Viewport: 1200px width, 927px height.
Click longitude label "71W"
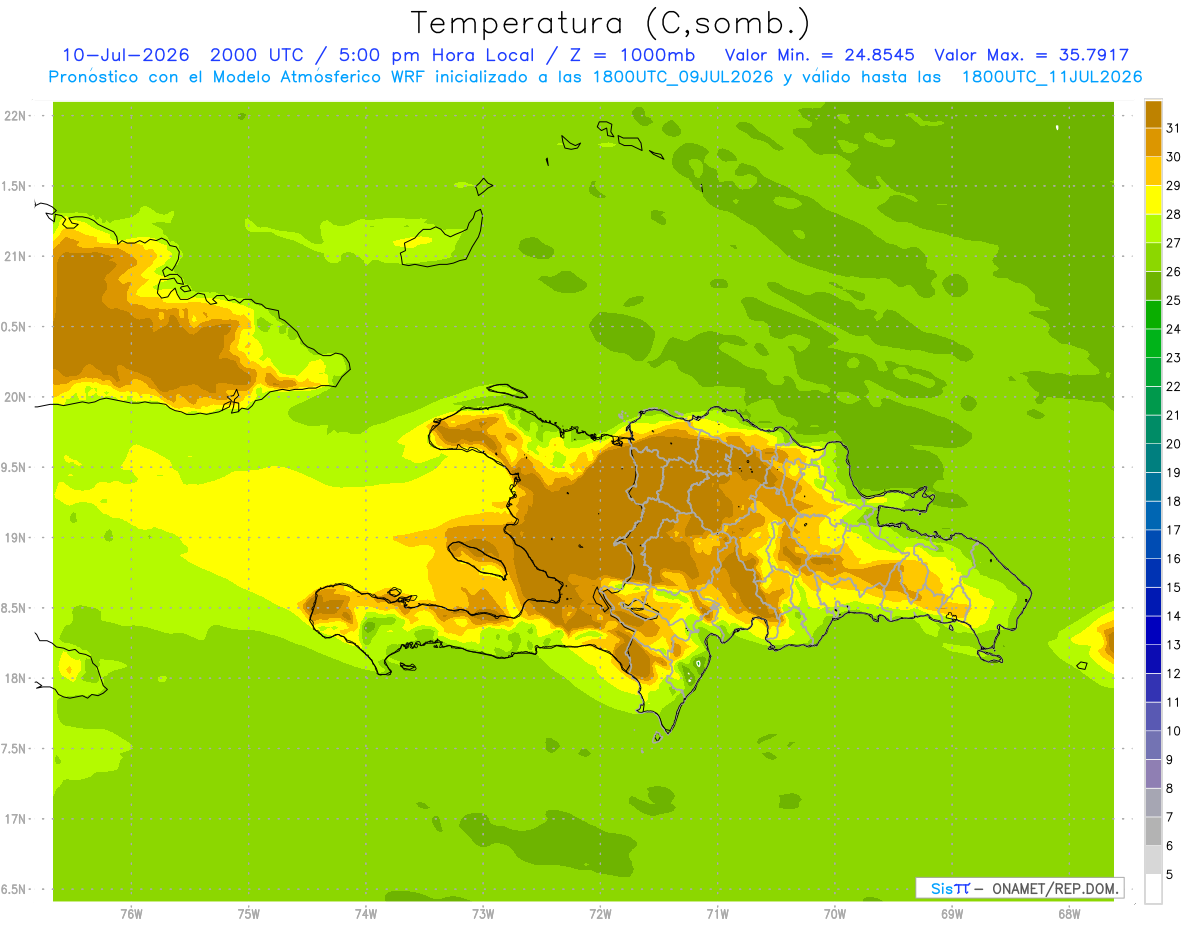[718, 913]
